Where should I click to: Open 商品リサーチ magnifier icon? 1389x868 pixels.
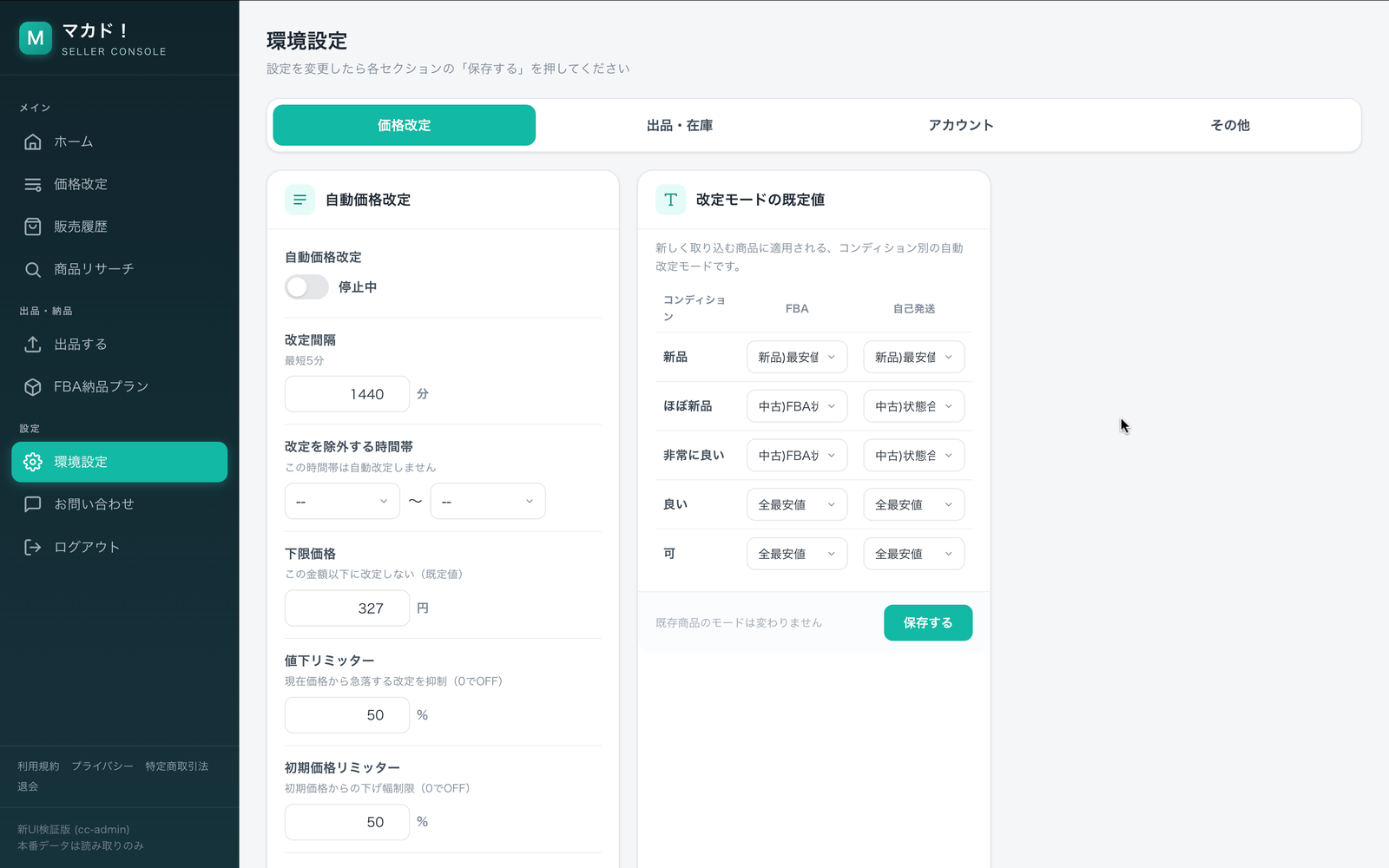(x=33, y=269)
